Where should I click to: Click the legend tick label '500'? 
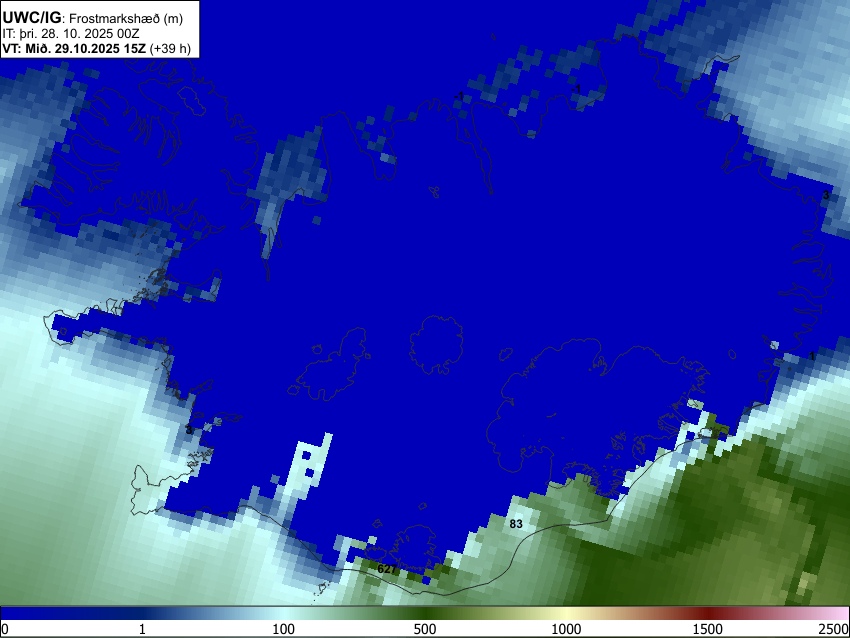[x=425, y=629]
